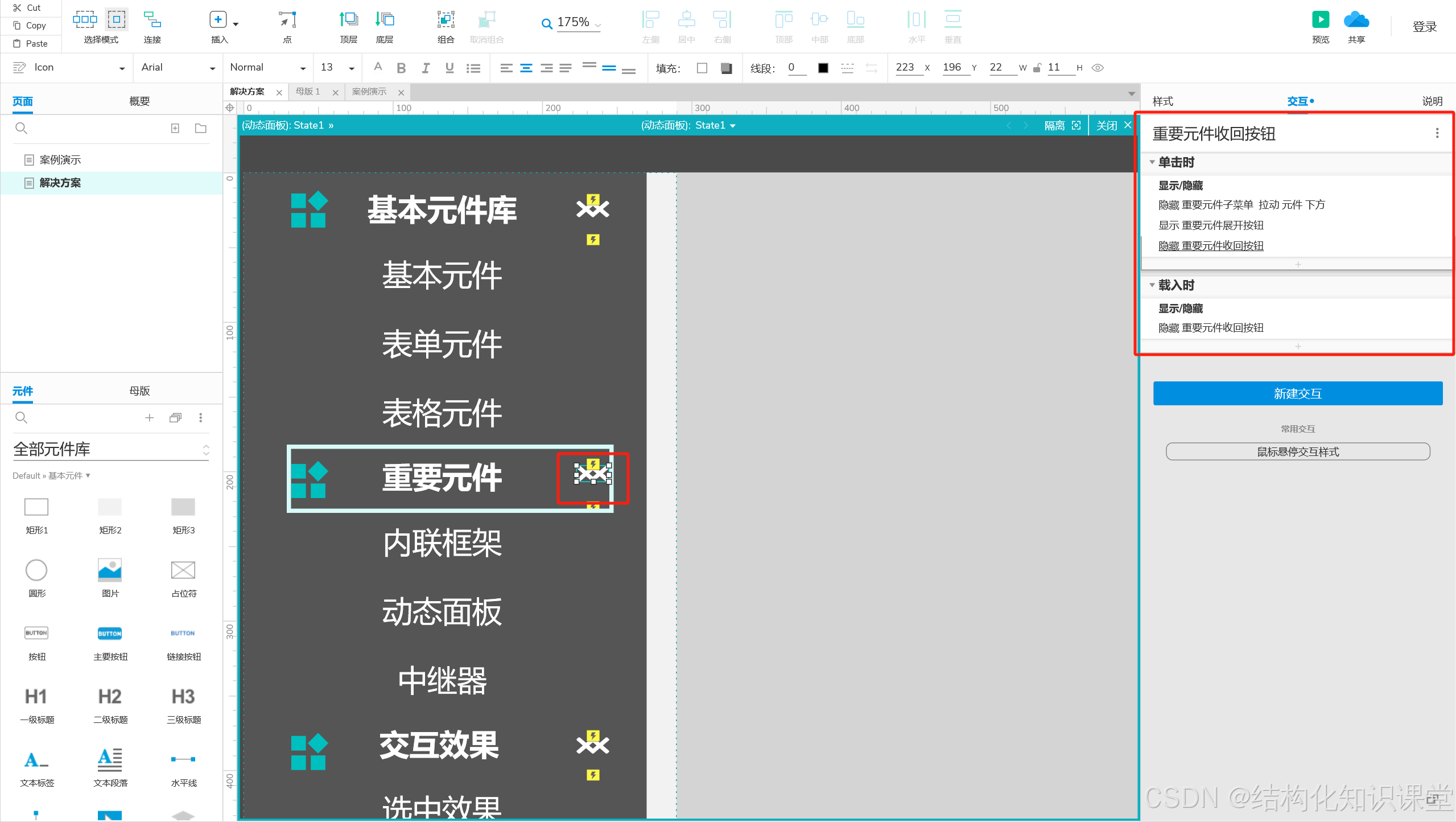1456x822 pixels.
Task: Click 隔离 isolate button
Action: tap(1062, 125)
